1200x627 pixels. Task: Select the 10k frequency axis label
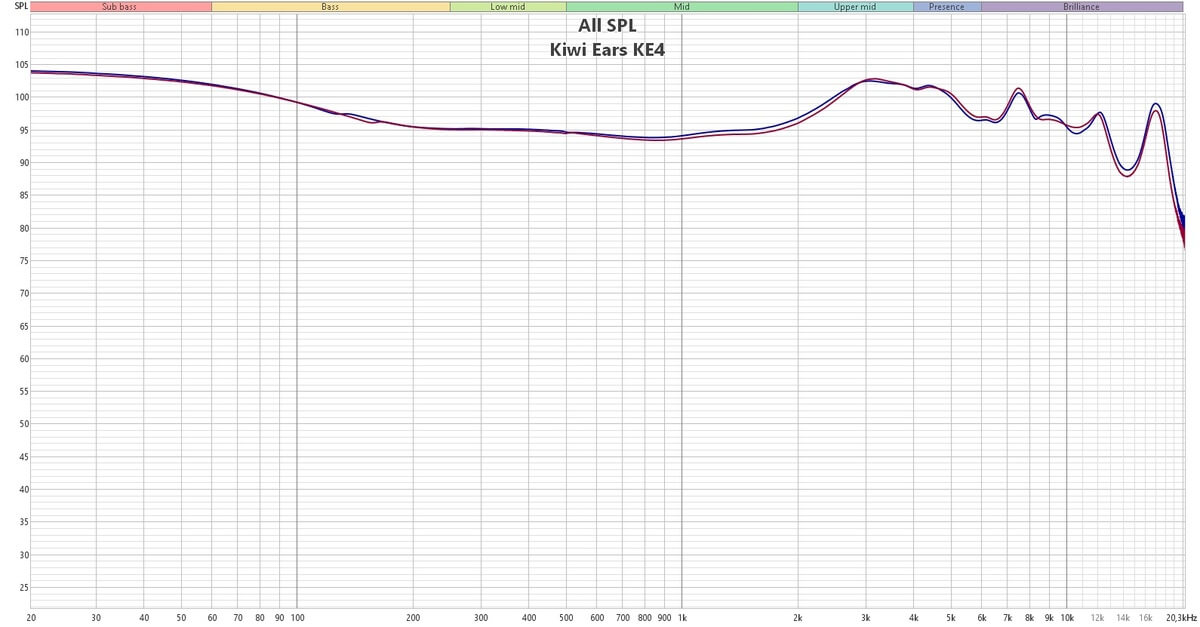coord(1067,619)
